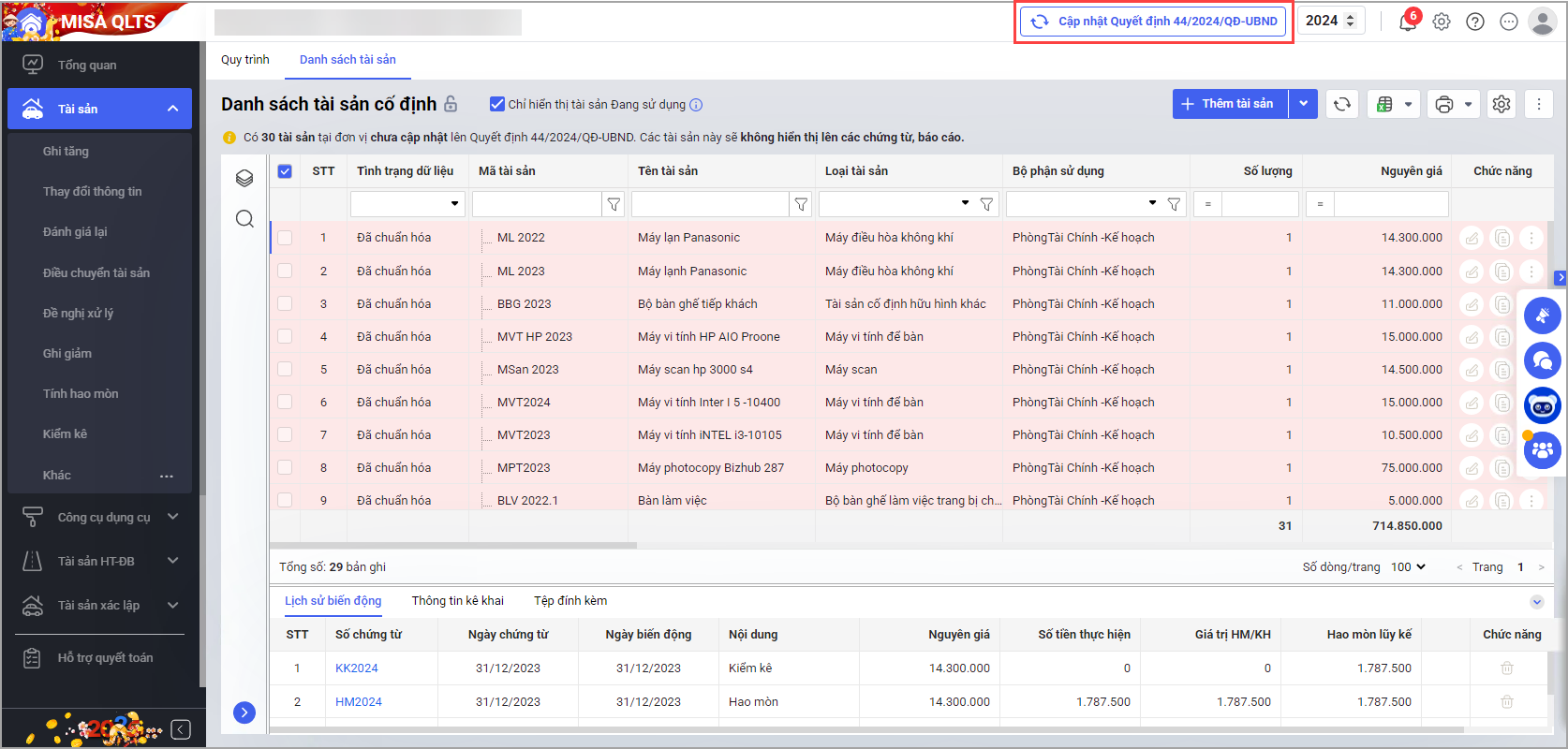Open the help question mark icon
The width and height of the screenshot is (1568, 749).
(x=1475, y=22)
